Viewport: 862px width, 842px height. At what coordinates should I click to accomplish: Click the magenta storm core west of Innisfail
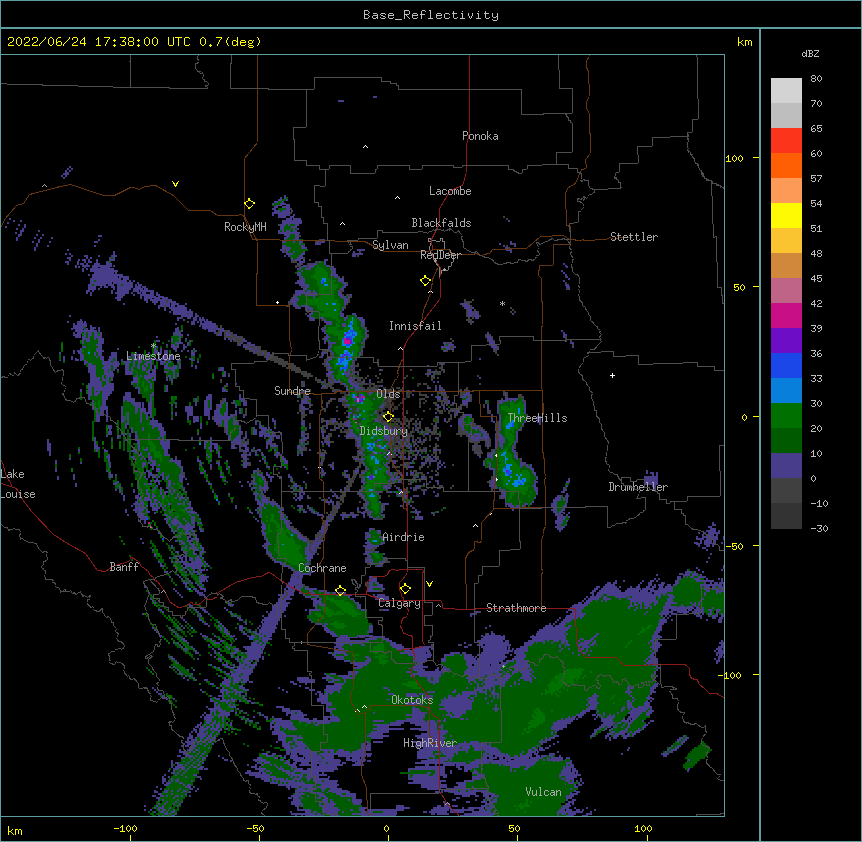click(347, 341)
